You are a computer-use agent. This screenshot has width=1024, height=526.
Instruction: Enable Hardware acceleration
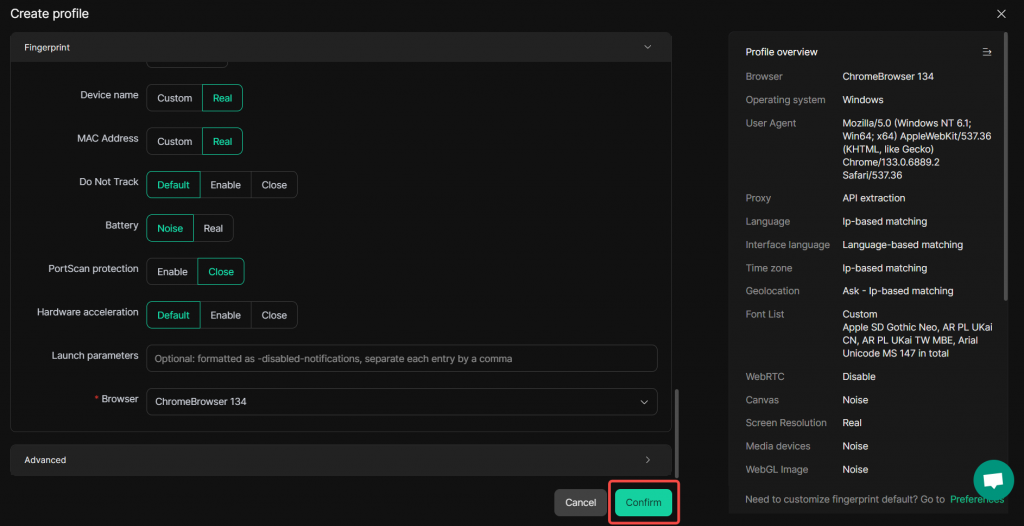(x=225, y=315)
